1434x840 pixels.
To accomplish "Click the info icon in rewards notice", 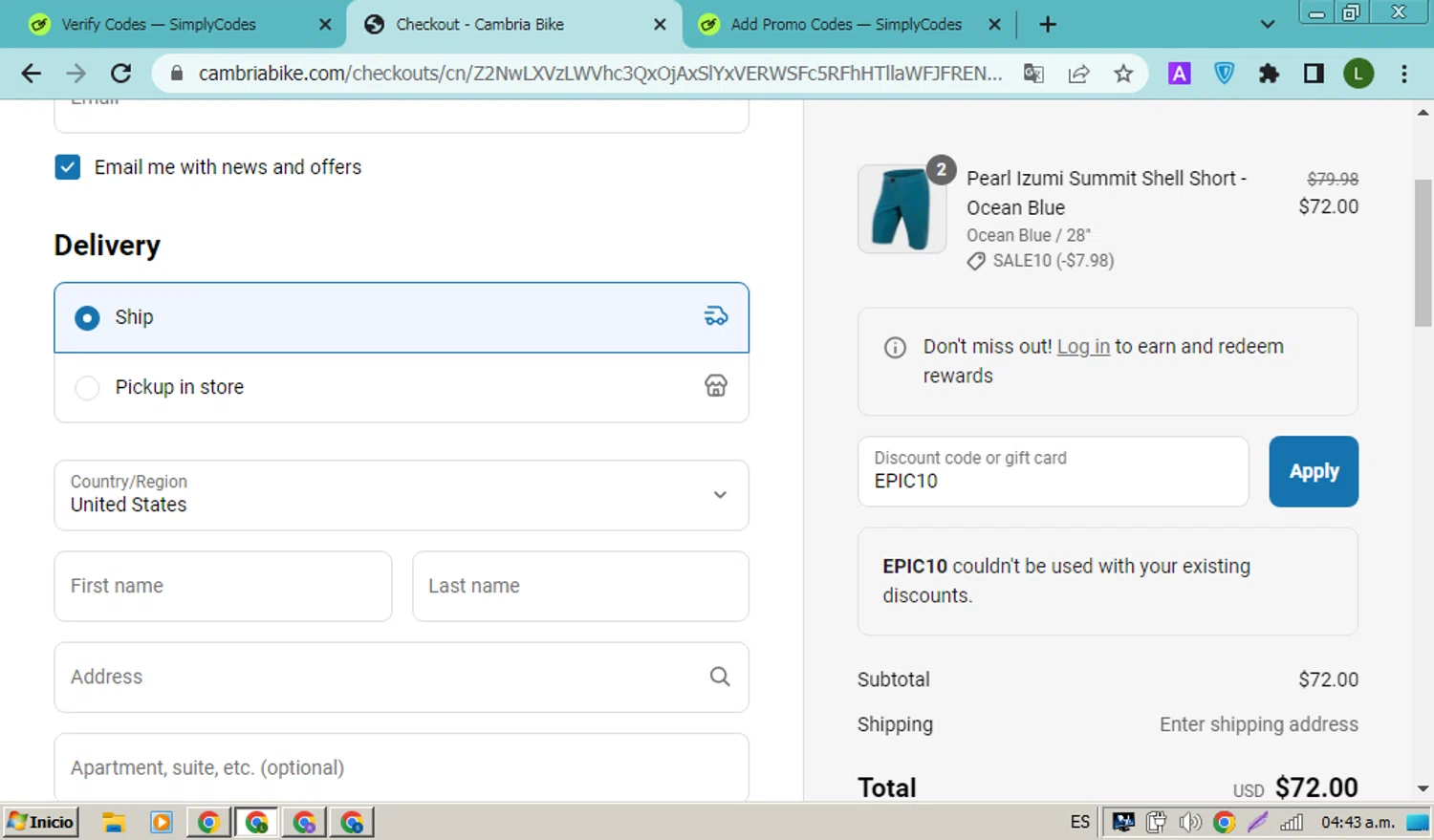I will coord(895,348).
